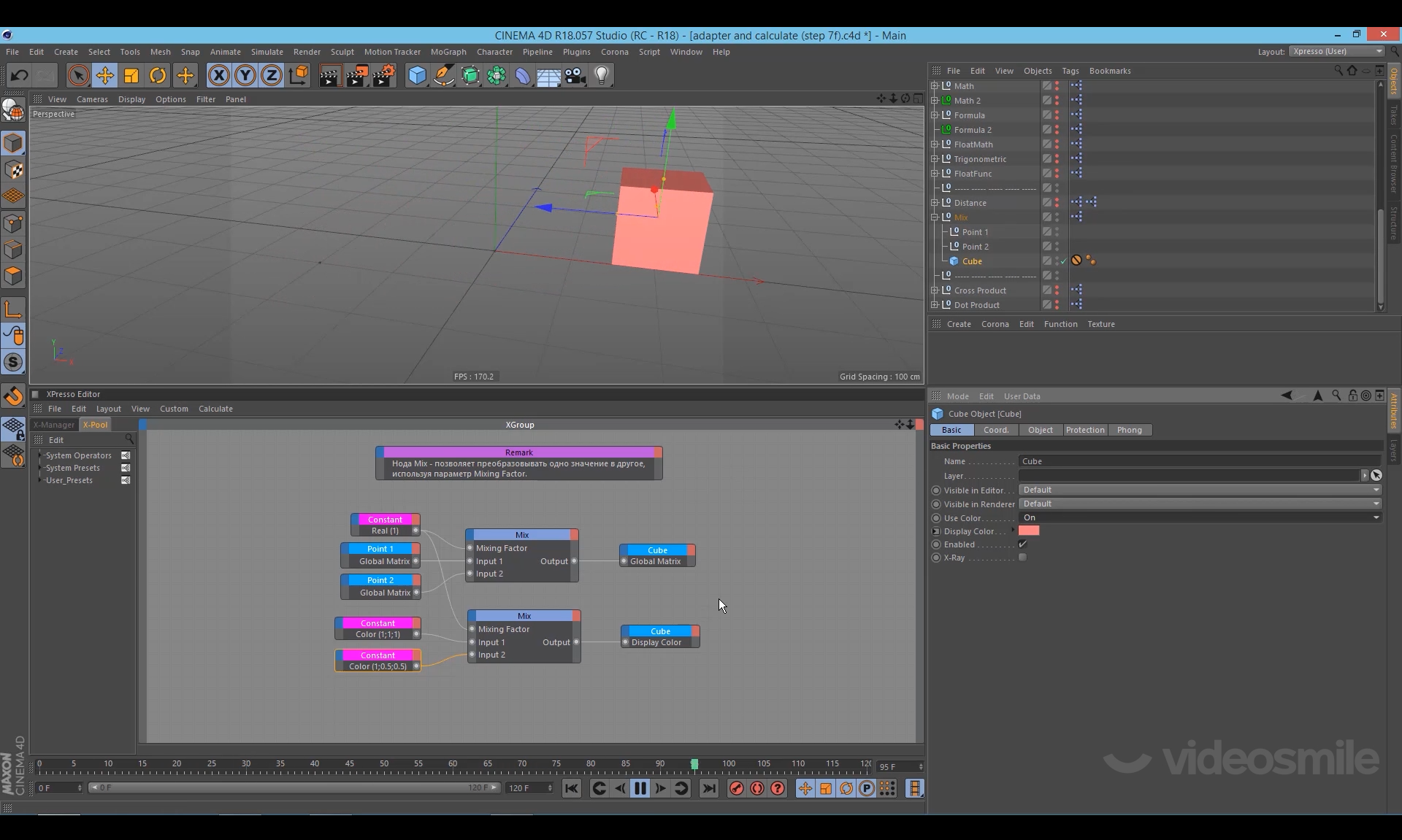Open the Use Color dropdown
Image resolution: width=1402 pixels, height=840 pixels.
tap(1199, 517)
